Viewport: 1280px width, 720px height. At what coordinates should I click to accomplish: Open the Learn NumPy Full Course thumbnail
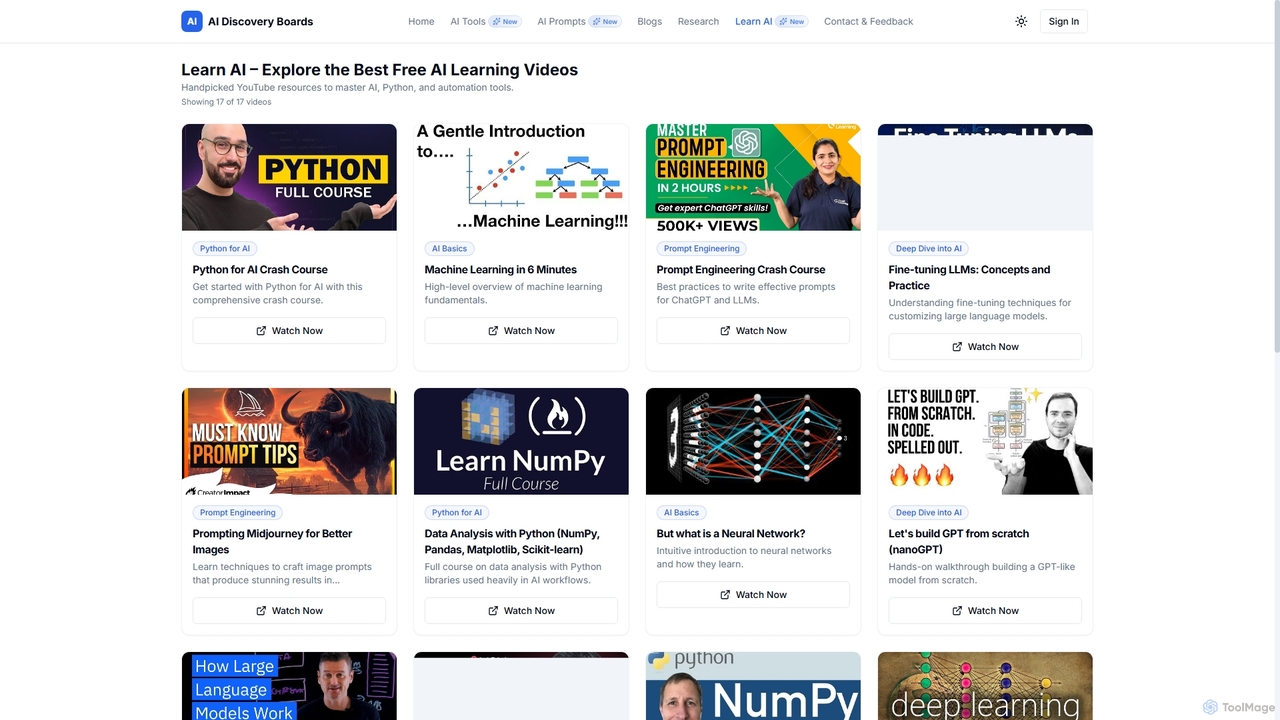(x=521, y=441)
